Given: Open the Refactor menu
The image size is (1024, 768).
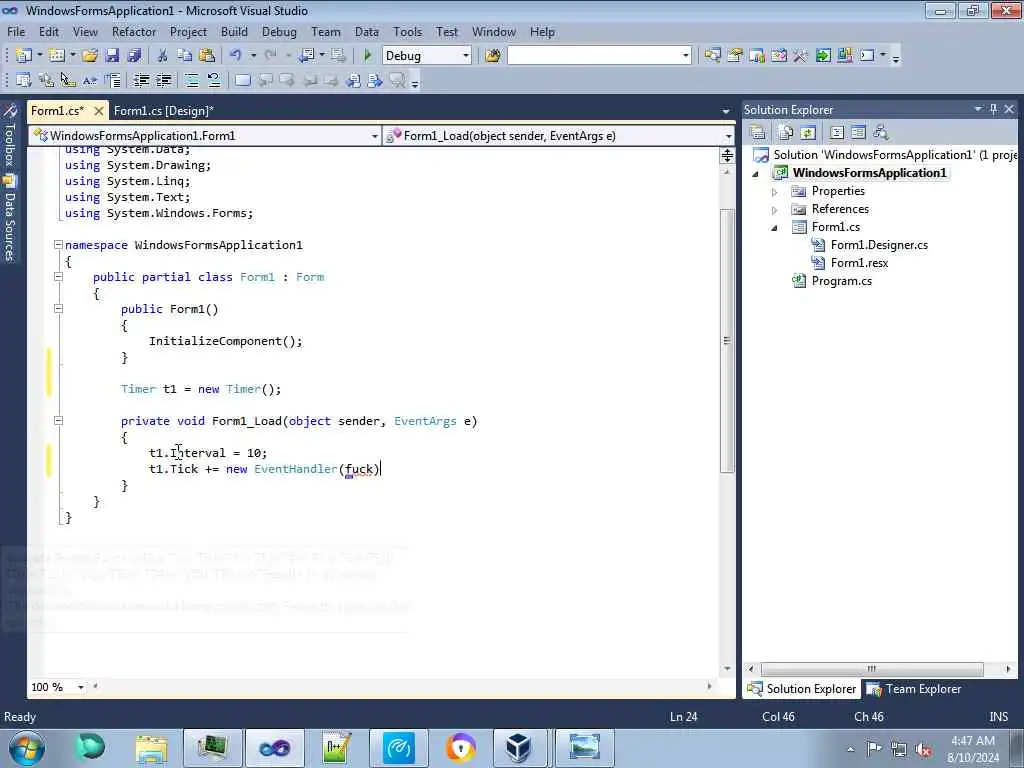Looking at the screenshot, I should (134, 32).
